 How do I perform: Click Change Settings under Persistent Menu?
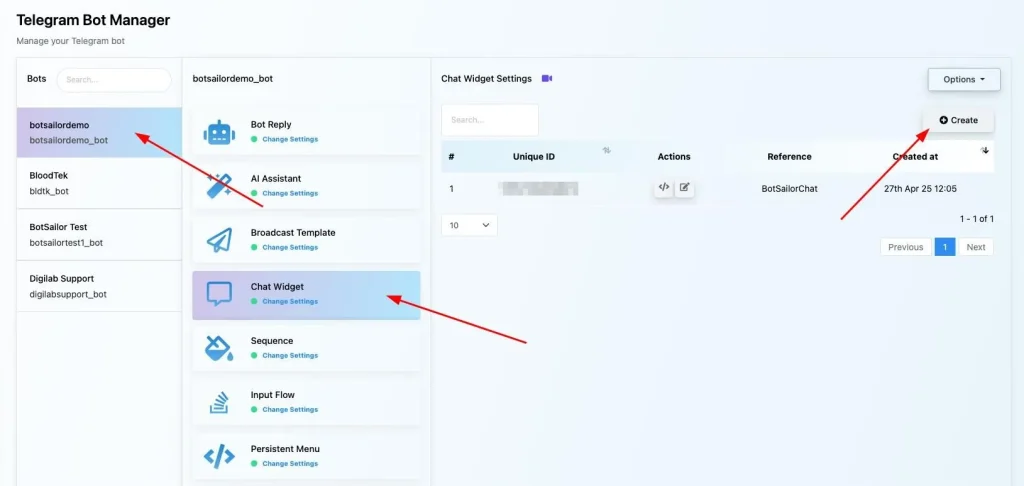click(290, 464)
